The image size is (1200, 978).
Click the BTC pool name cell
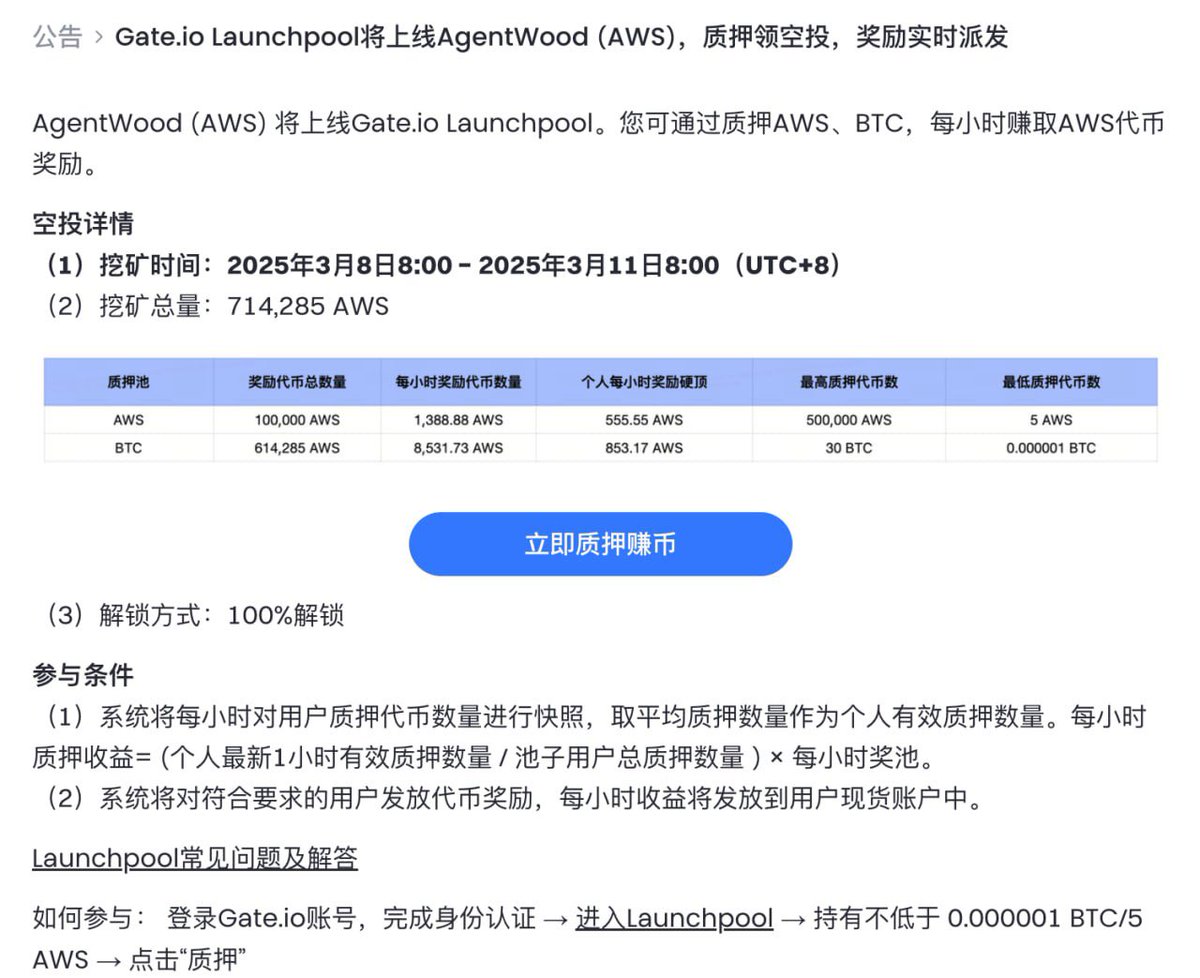tap(128, 448)
